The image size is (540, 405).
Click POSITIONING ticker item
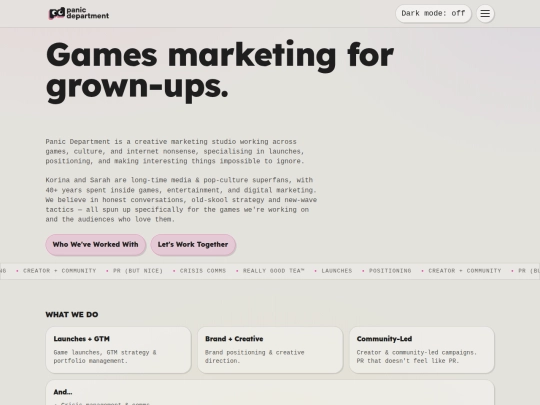[390, 271]
